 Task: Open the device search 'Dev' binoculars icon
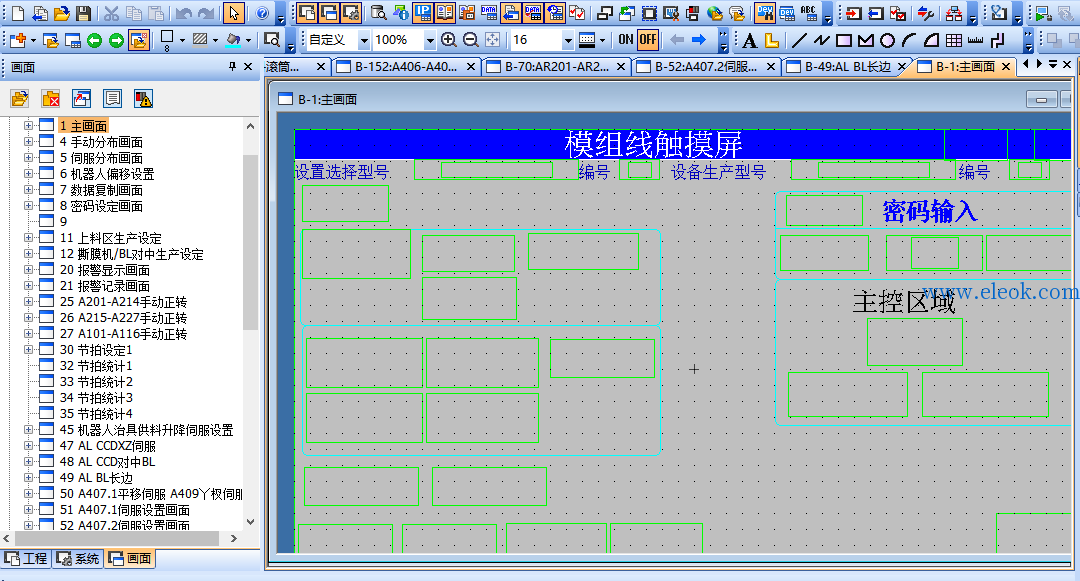765,13
